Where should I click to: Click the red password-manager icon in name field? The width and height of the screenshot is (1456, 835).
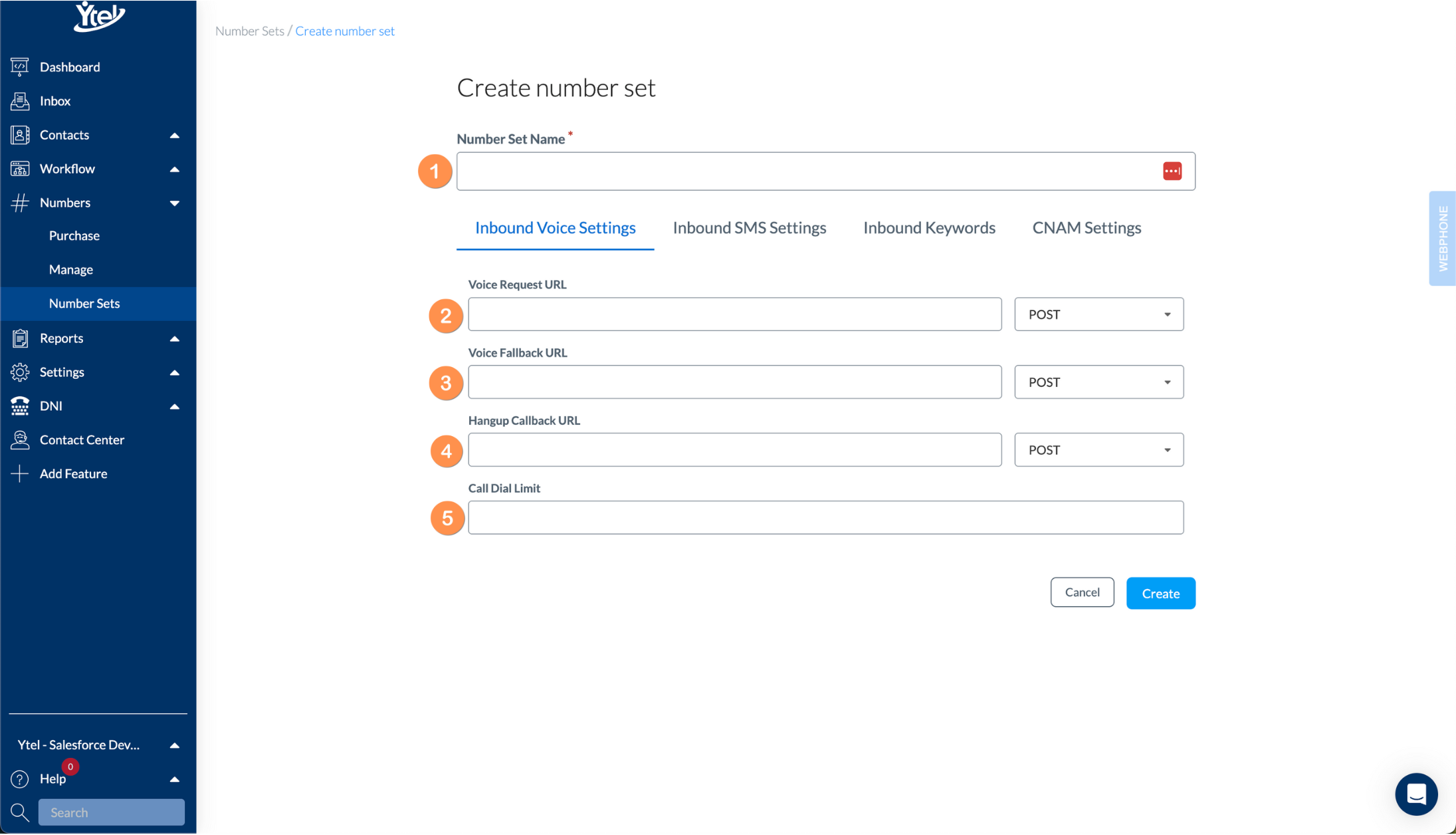(x=1172, y=172)
